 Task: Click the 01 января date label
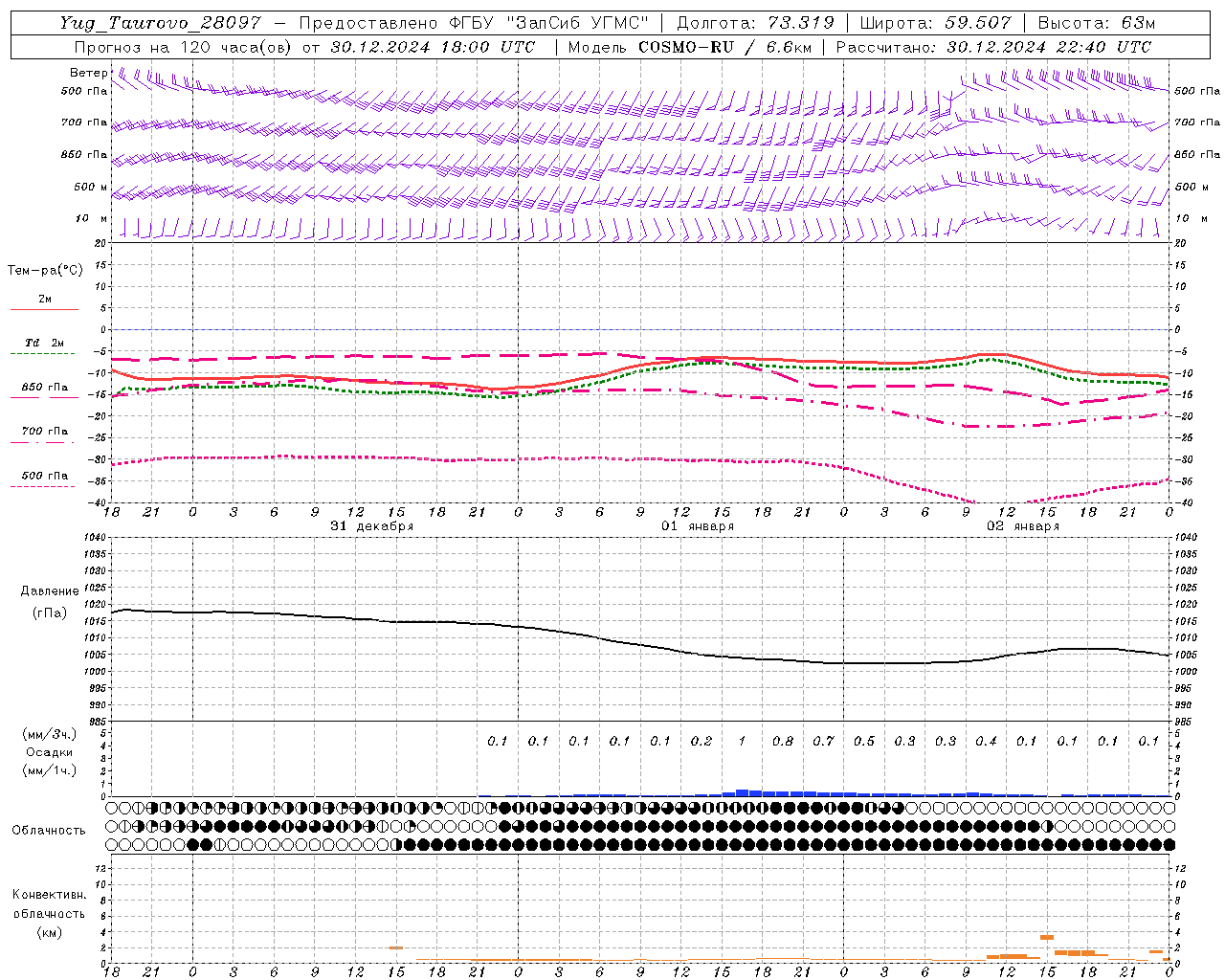[698, 526]
